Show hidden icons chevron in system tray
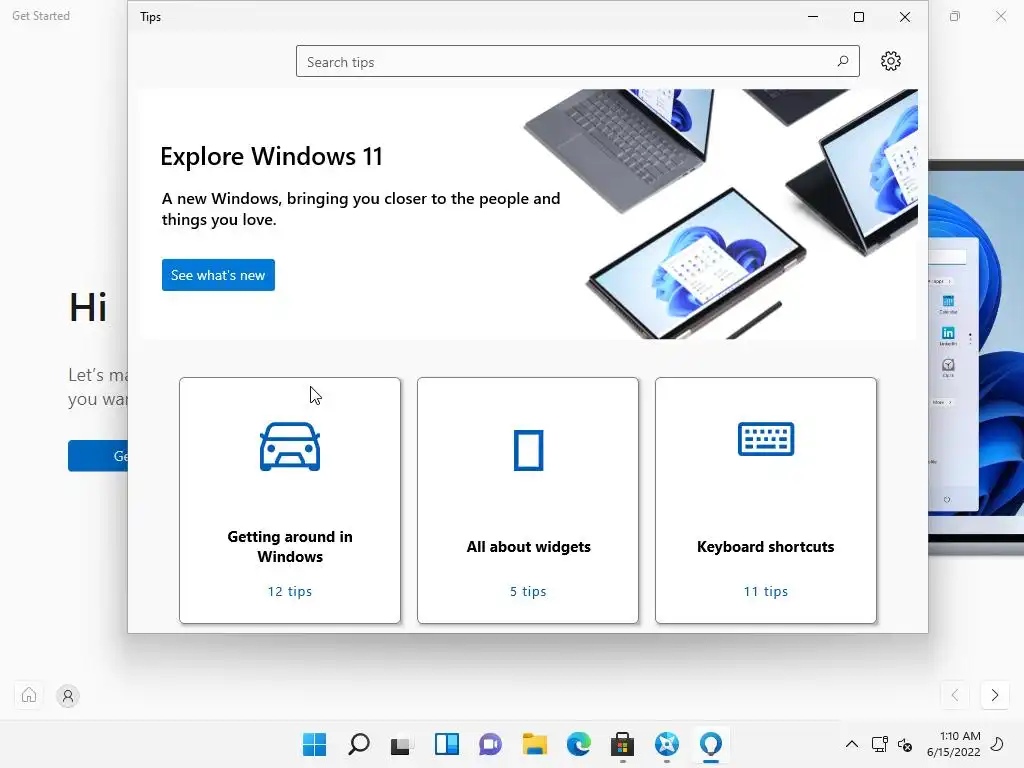The height and width of the screenshot is (768, 1024). click(x=852, y=744)
